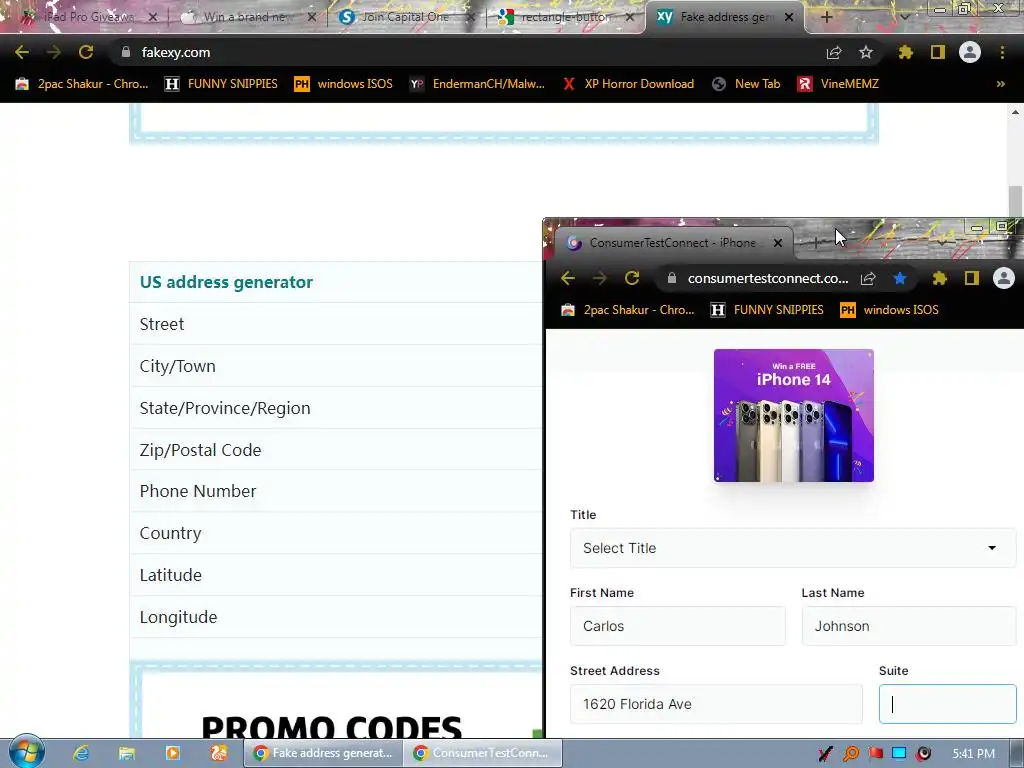Bookmark fakexy.com with the star icon
The height and width of the screenshot is (768, 1024).
[866, 52]
